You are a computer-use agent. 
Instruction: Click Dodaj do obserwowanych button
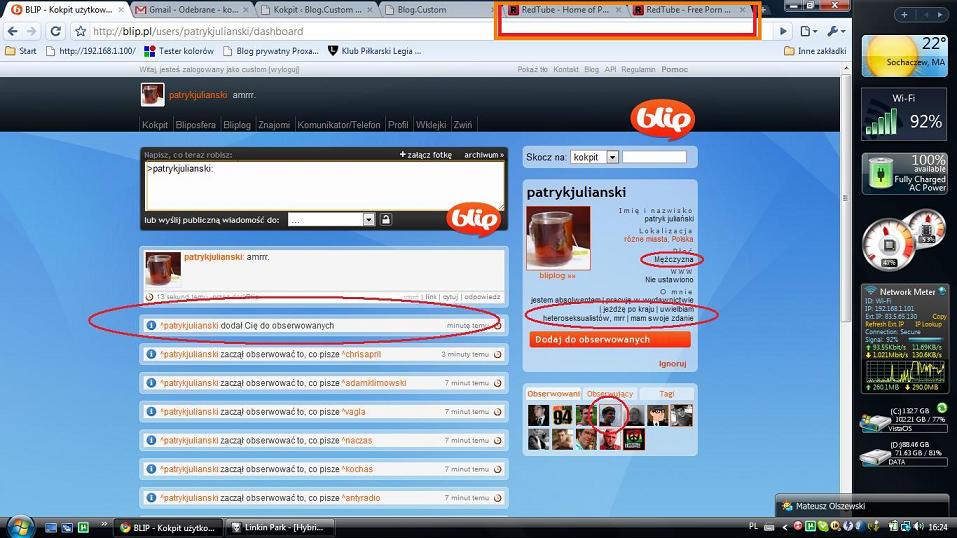(x=610, y=340)
